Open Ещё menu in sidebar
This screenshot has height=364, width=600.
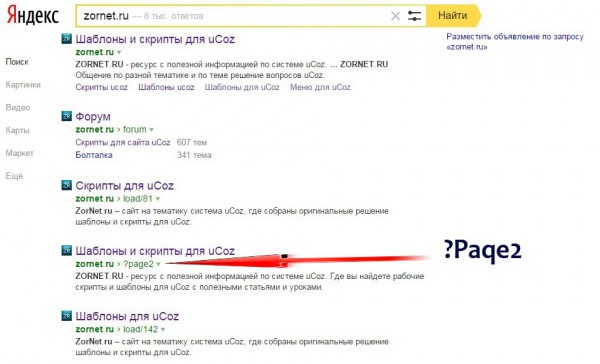[14, 176]
